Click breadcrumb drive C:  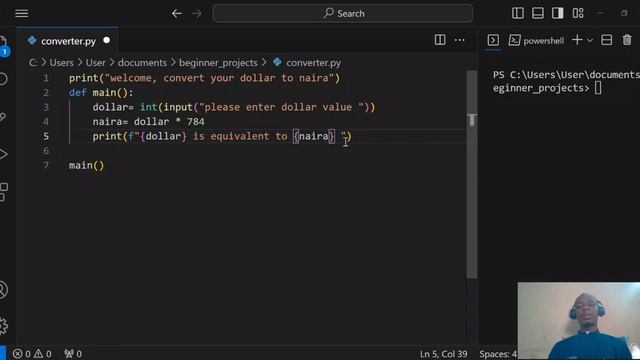[x=33, y=63]
